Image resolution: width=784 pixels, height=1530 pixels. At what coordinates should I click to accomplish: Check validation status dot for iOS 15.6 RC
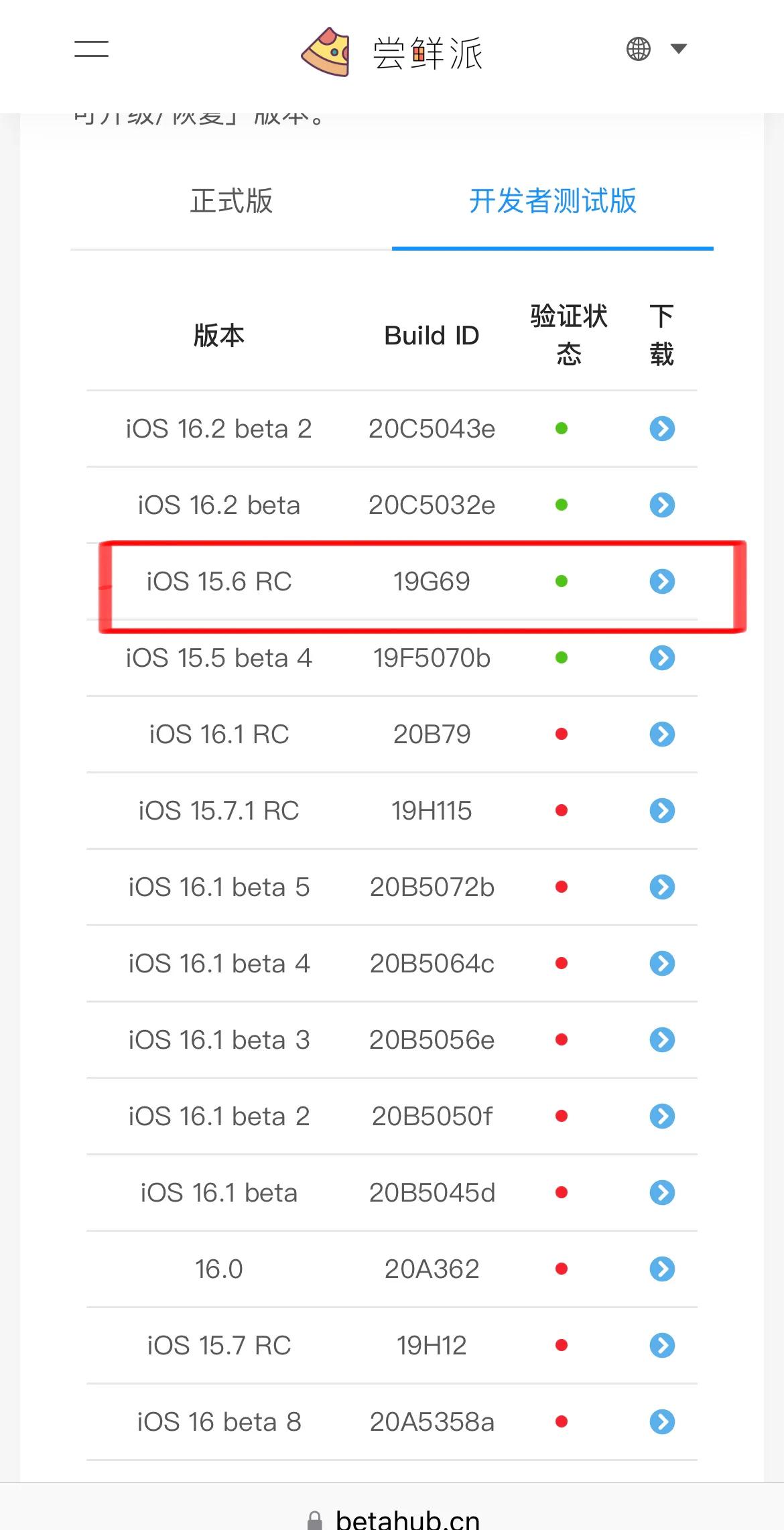pos(562,582)
